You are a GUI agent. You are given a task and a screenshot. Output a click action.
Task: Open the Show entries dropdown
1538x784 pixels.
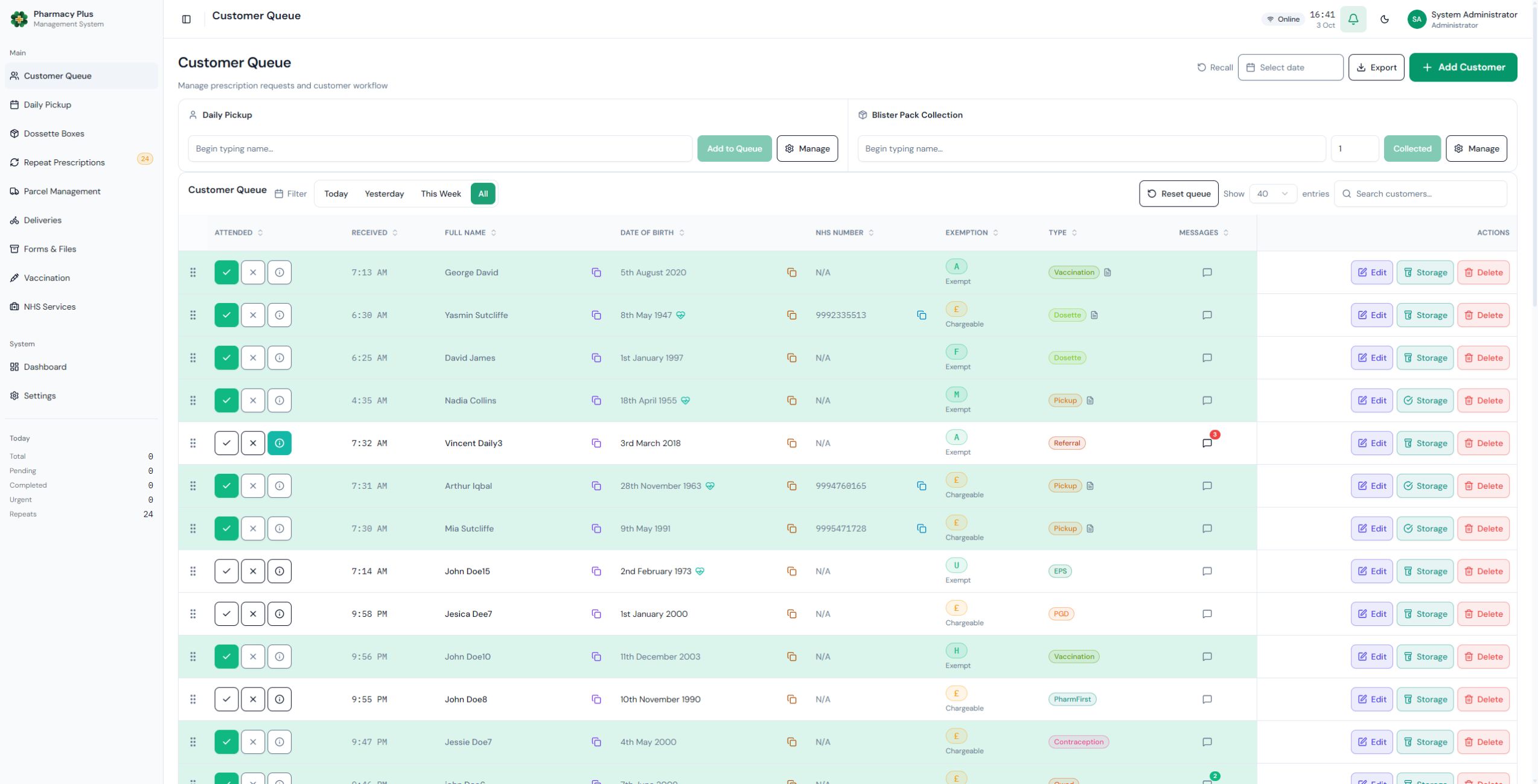pyautogui.click(x=1272, y=194)
